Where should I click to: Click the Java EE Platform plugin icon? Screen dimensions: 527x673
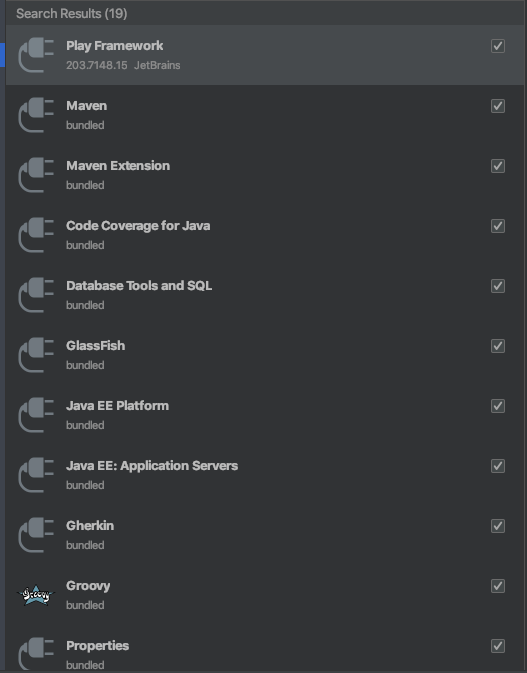click(x=36, y=415)
